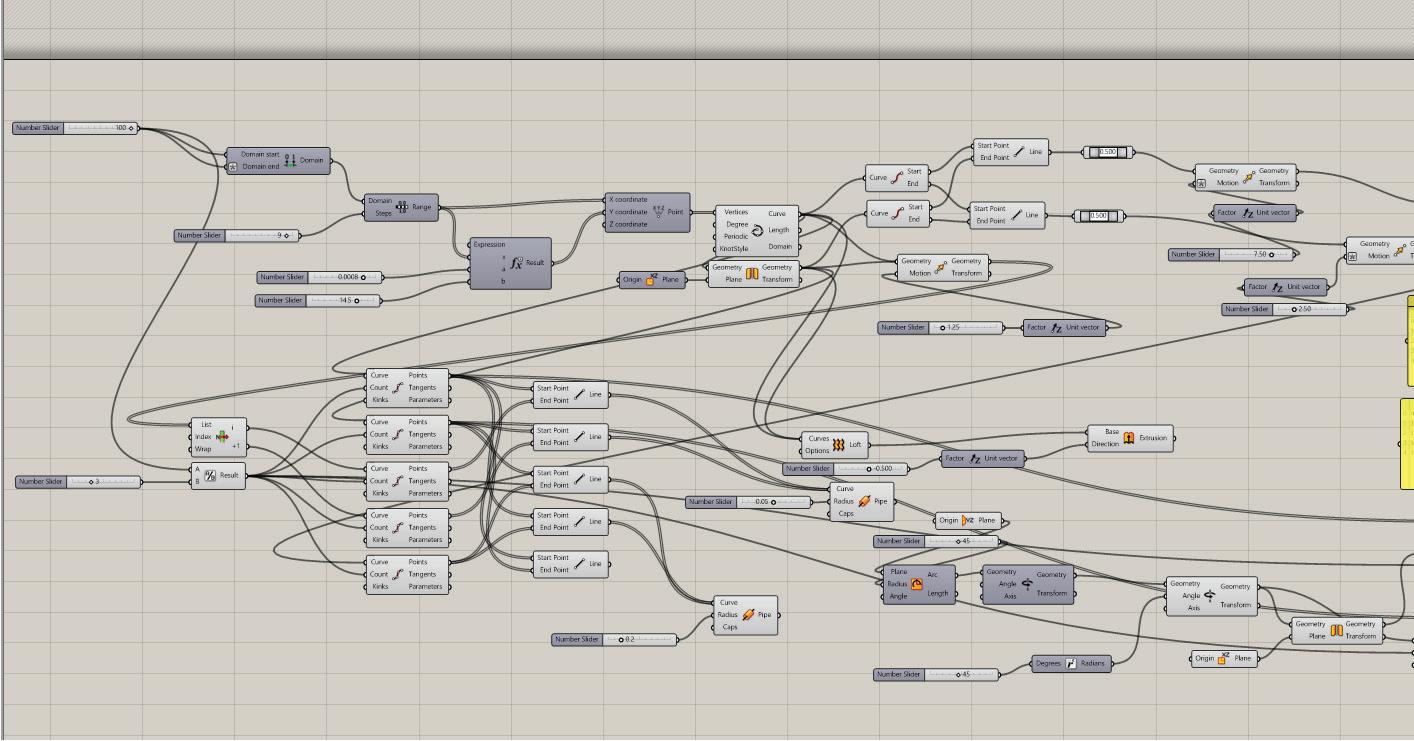Click the Arc component icon
The width and height of the screenshot is (1414, 741).
coord(917,584)
